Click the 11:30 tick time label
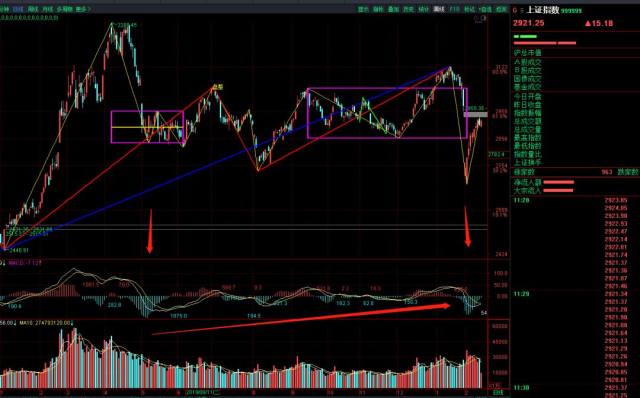 pyautogui.click(x=521, y=387)
